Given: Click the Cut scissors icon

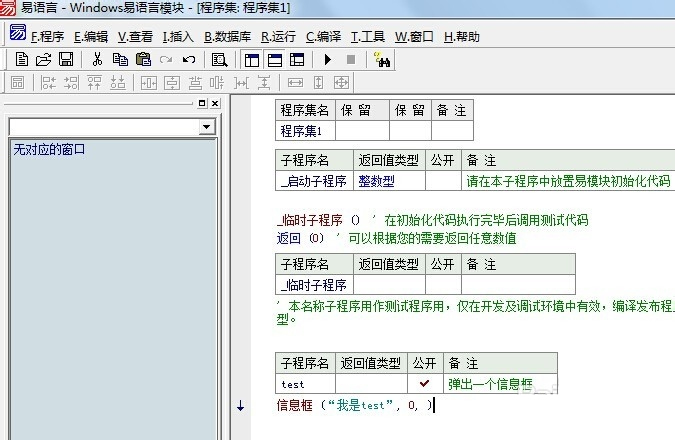Looking at the screenshot, I should [x=98, y=60].
